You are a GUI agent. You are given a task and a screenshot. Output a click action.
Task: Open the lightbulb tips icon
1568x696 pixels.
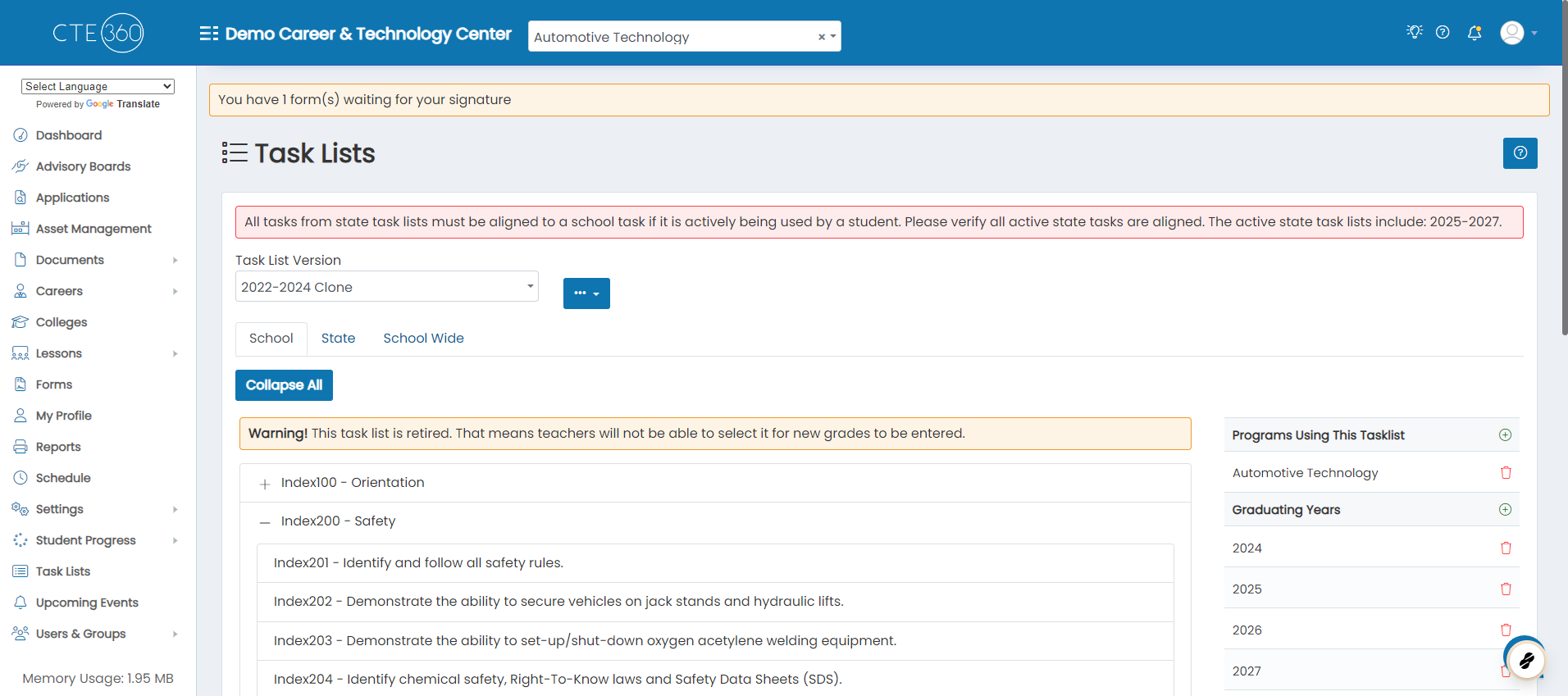click(1414, 32)
